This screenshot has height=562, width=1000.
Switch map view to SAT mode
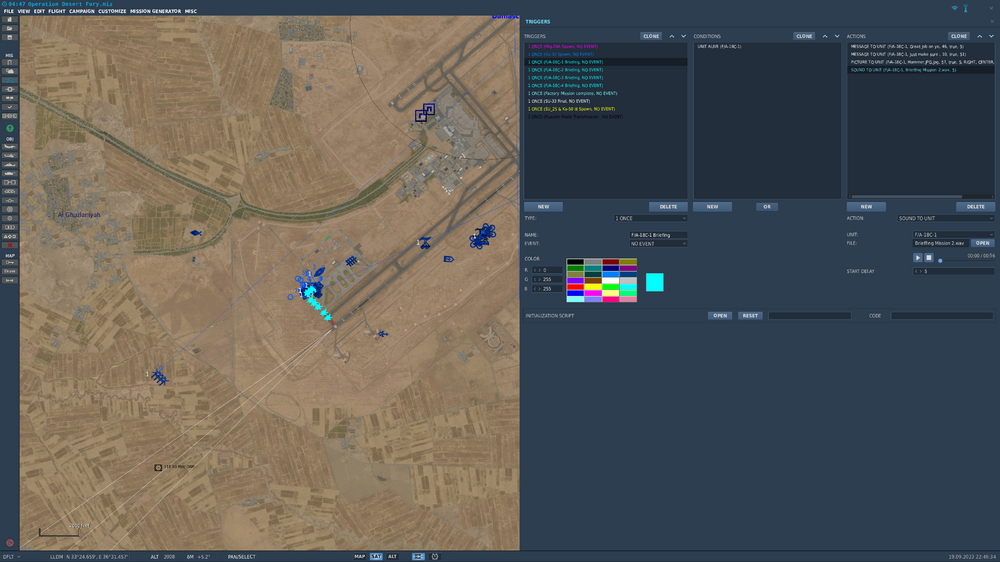point(376,556)
